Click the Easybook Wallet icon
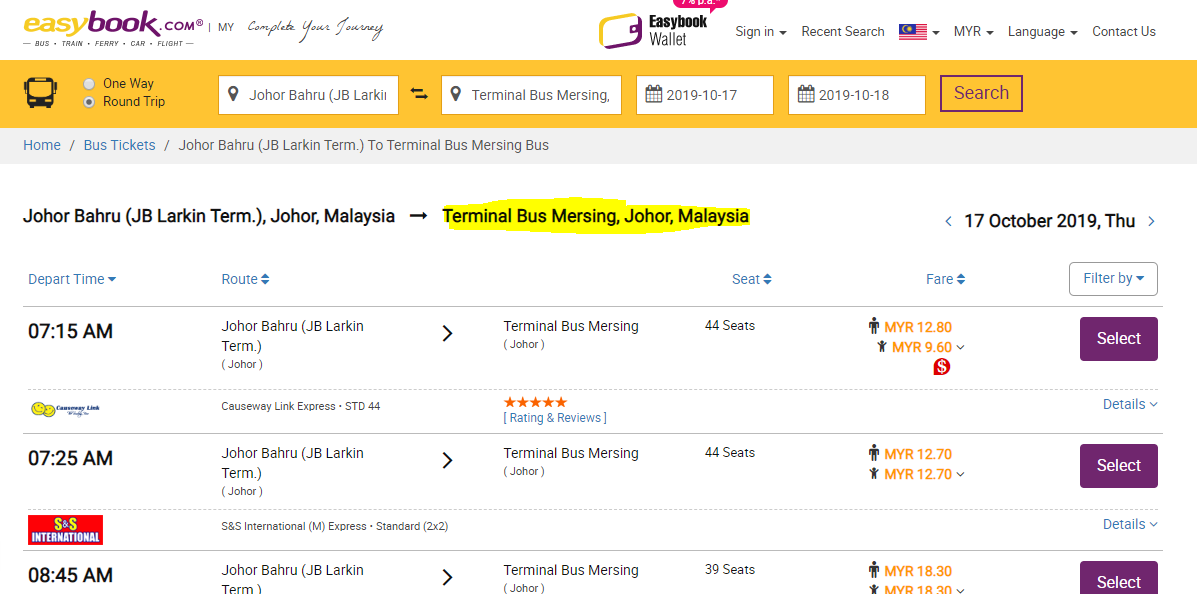The width and height of the screenshot is (1197, 594). 620,31
